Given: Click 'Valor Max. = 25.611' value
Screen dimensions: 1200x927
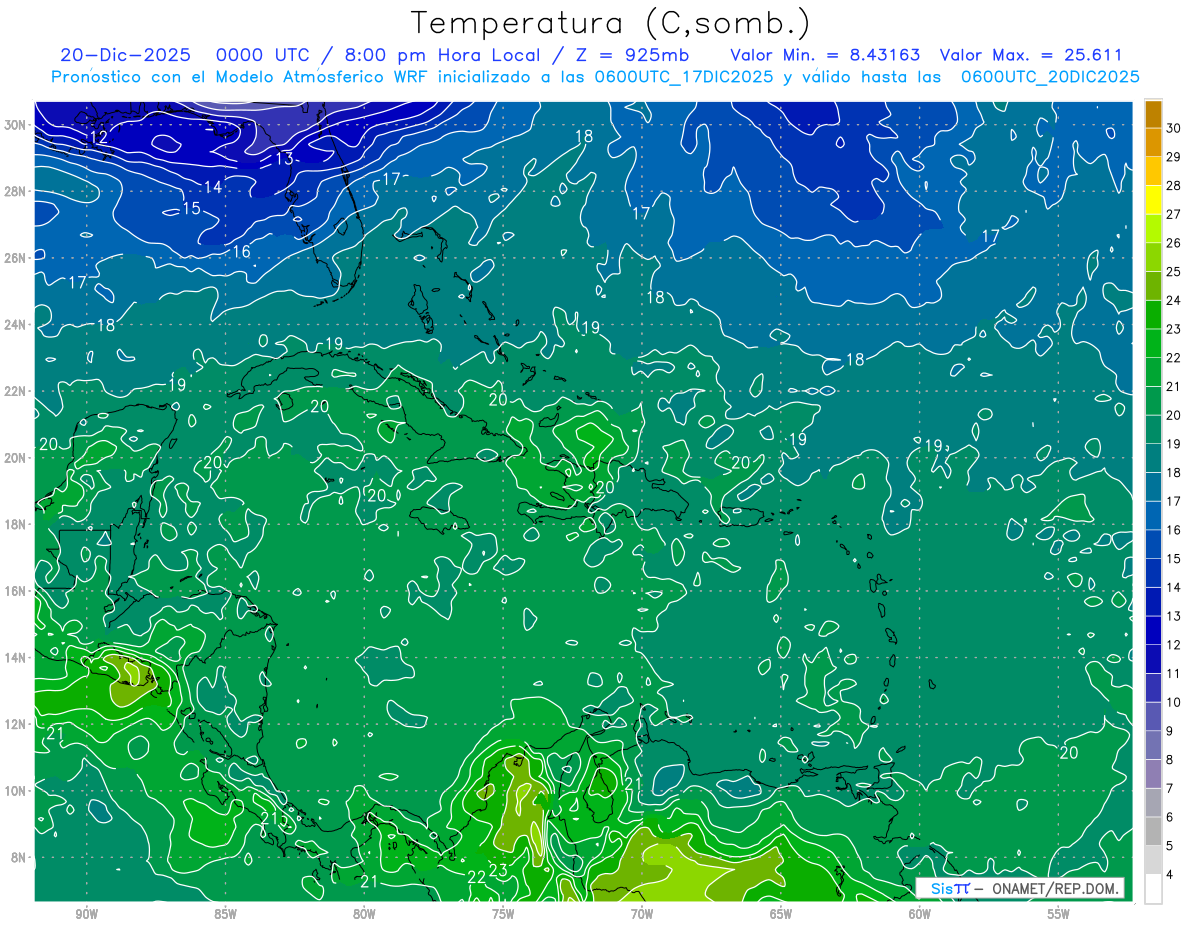Looking at the screenshot, I should click(x=1032, y=55).
